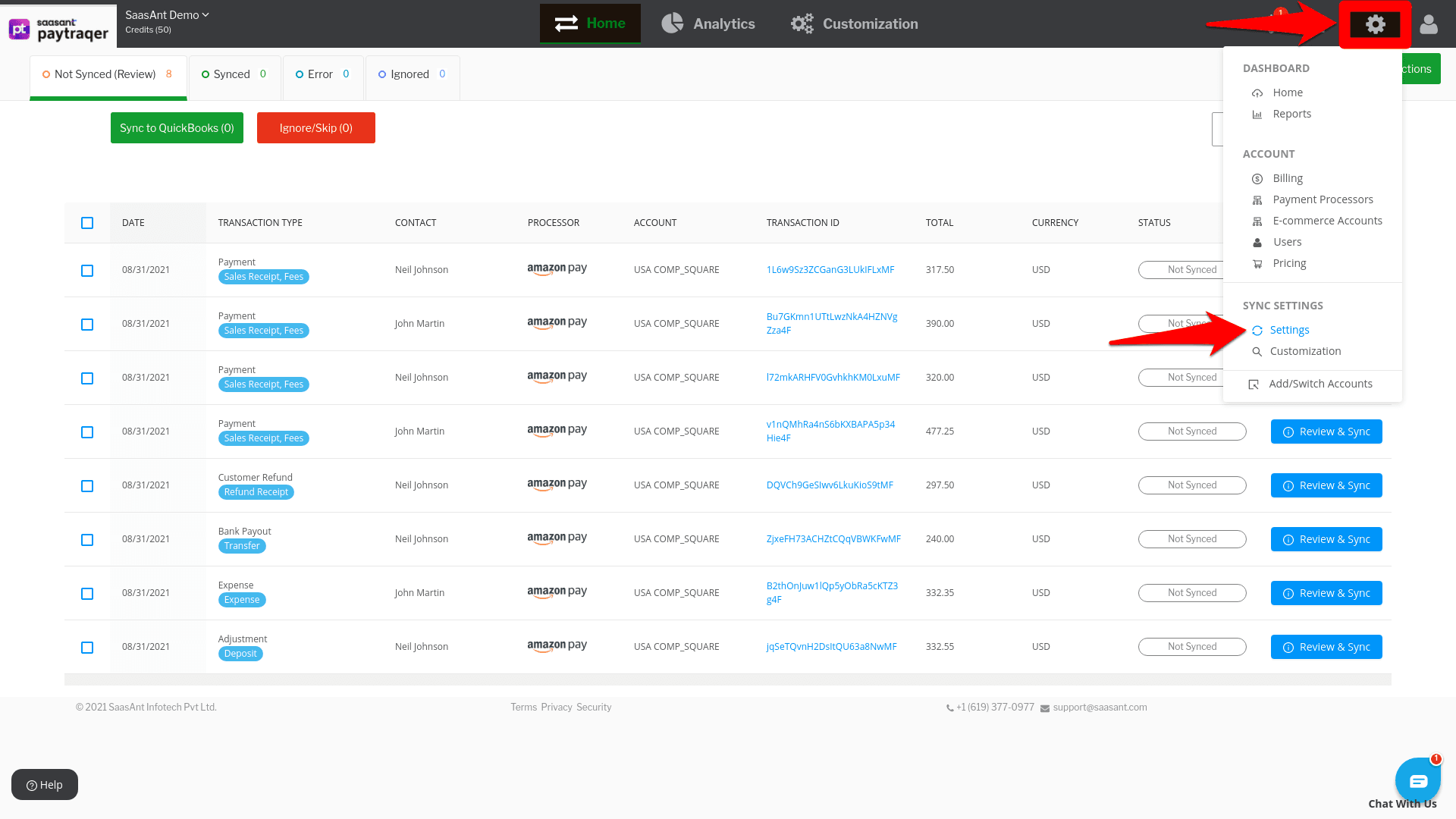Screen dimensions: 1456x819
Task: Click Review & Sync for Bank Payout row
Action: click(1326, 539)
